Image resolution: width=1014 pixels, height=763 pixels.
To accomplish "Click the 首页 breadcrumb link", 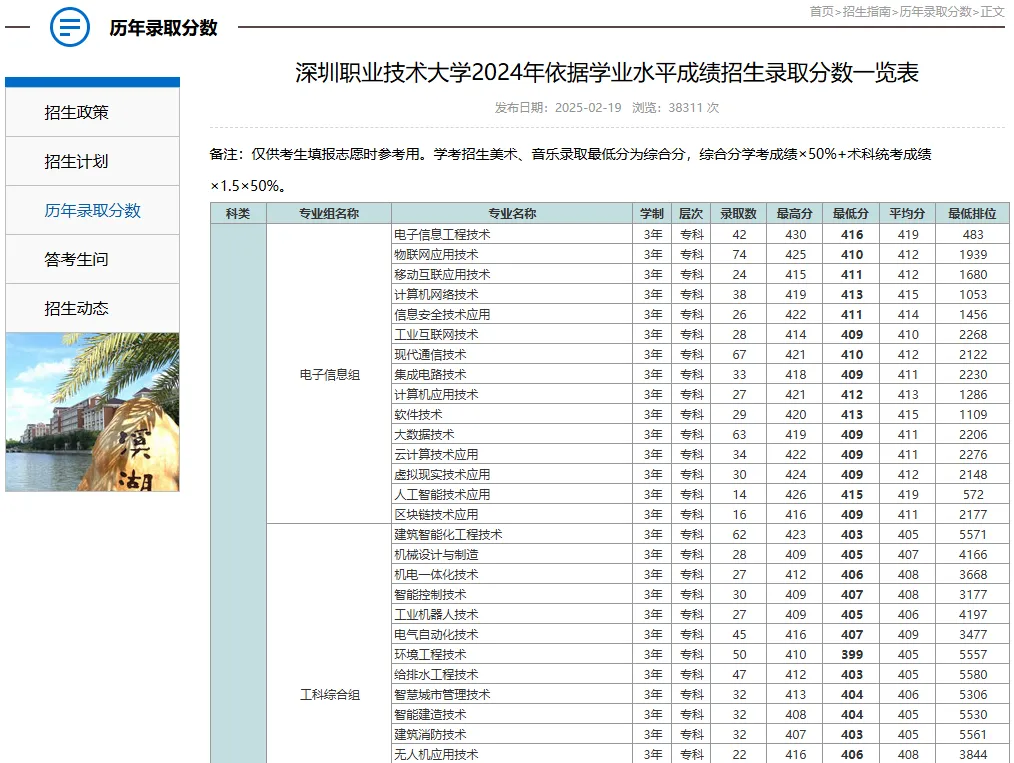I will tap(821, 12).
